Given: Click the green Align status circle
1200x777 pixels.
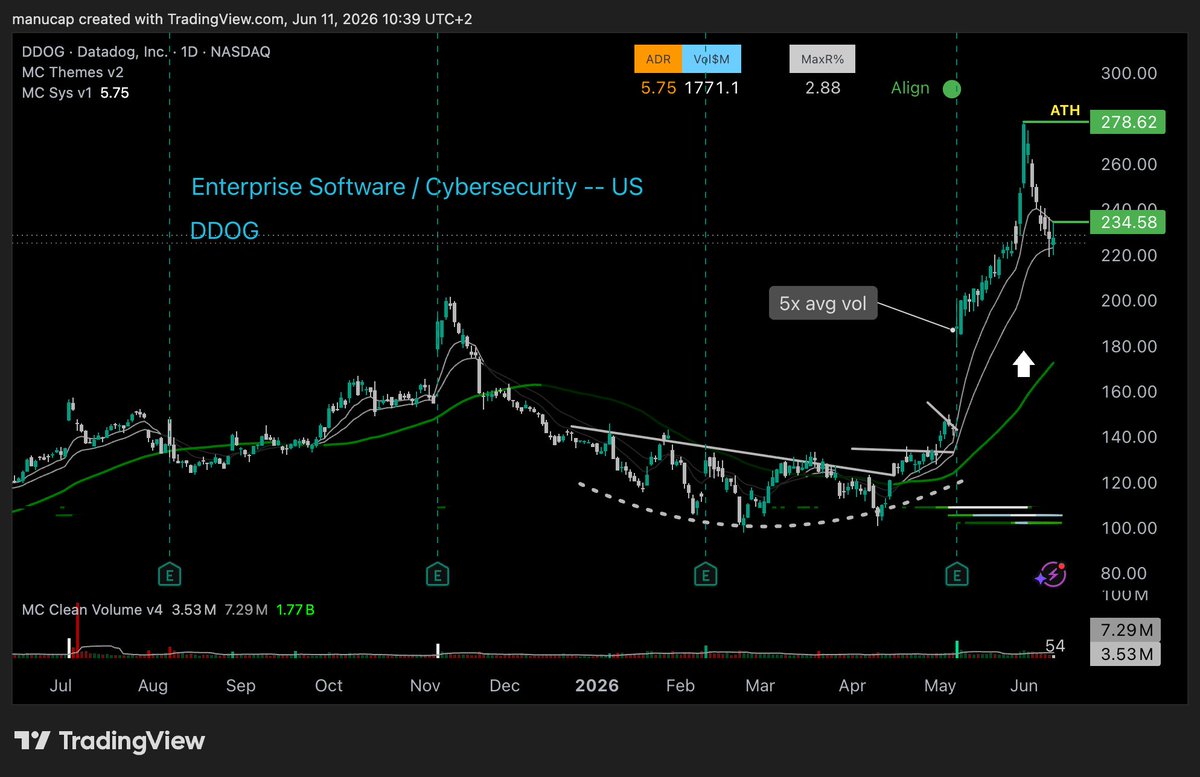Looking at the screenshot, I should coord(952,89).
